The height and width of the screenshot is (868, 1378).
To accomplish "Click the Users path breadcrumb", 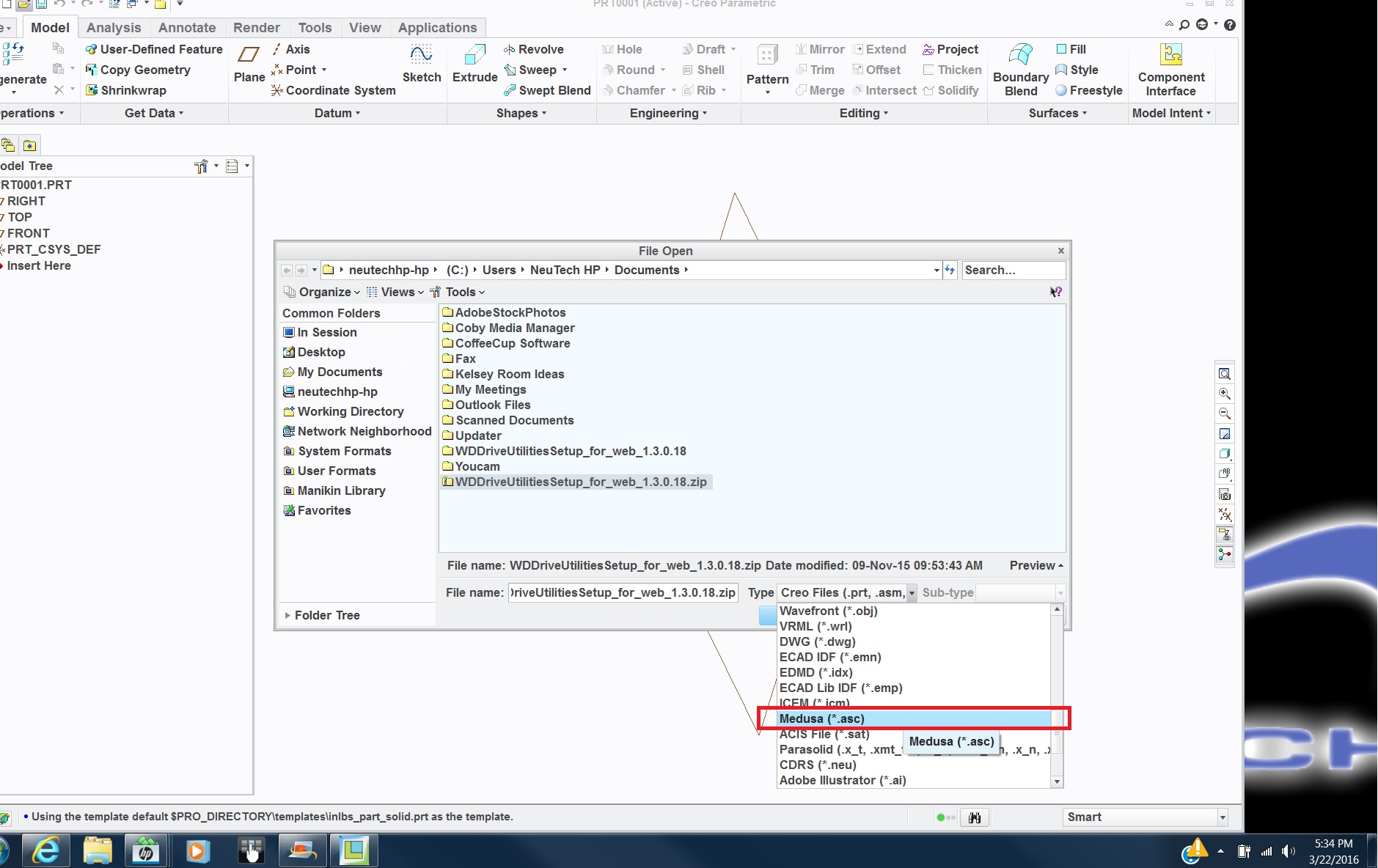I will pyautogui.click(x=499, y=270).
